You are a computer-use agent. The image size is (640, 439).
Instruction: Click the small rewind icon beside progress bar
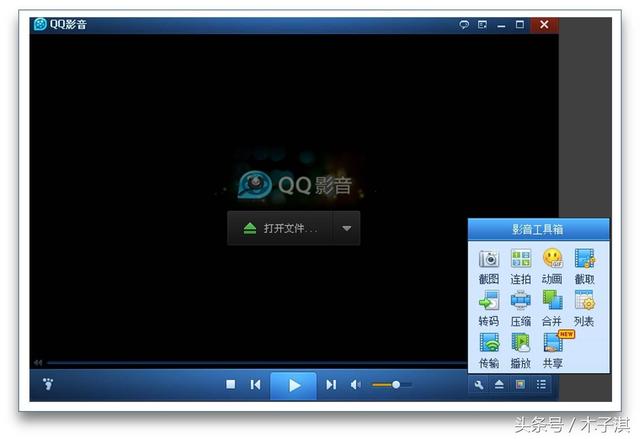[x=38, y=362]
